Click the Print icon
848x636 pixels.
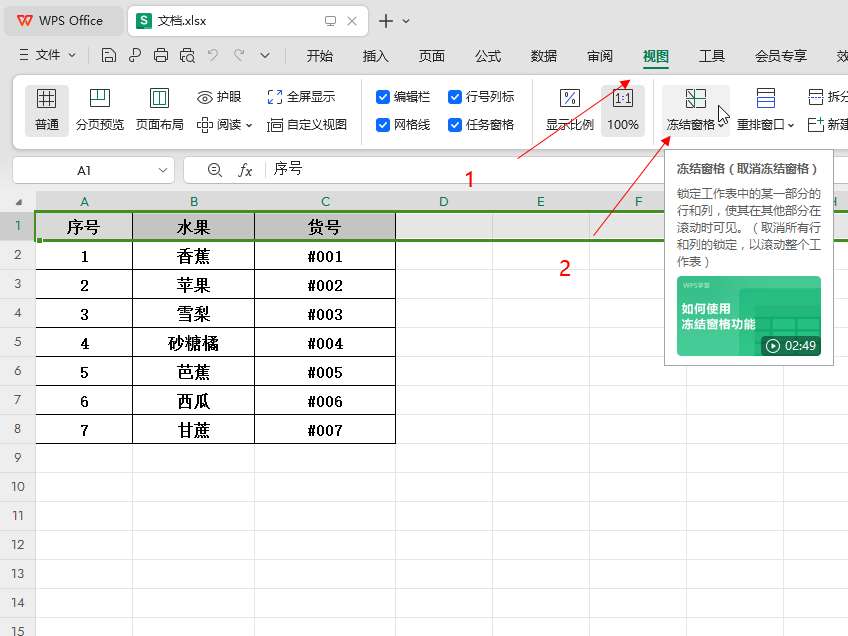coord(161,55)
